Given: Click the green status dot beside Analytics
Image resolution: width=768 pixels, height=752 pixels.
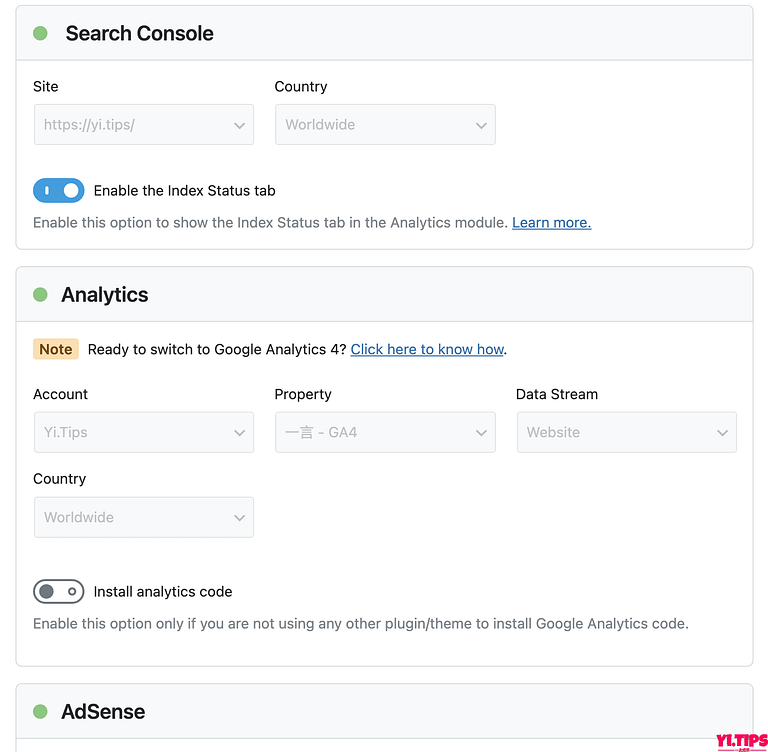Looking at the screenshot, I should point(40,294).
